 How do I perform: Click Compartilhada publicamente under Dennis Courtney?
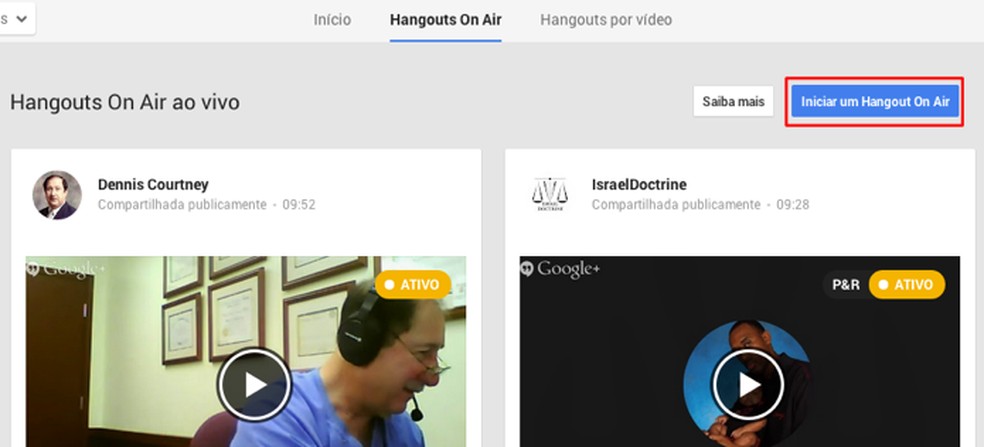tap(182, 205)
